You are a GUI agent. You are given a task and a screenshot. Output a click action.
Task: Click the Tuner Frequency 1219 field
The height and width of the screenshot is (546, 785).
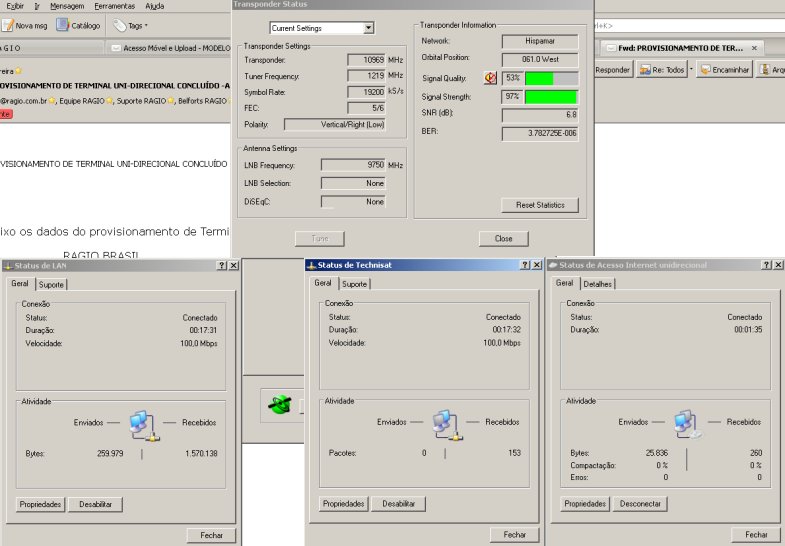(x=366, y=76)
